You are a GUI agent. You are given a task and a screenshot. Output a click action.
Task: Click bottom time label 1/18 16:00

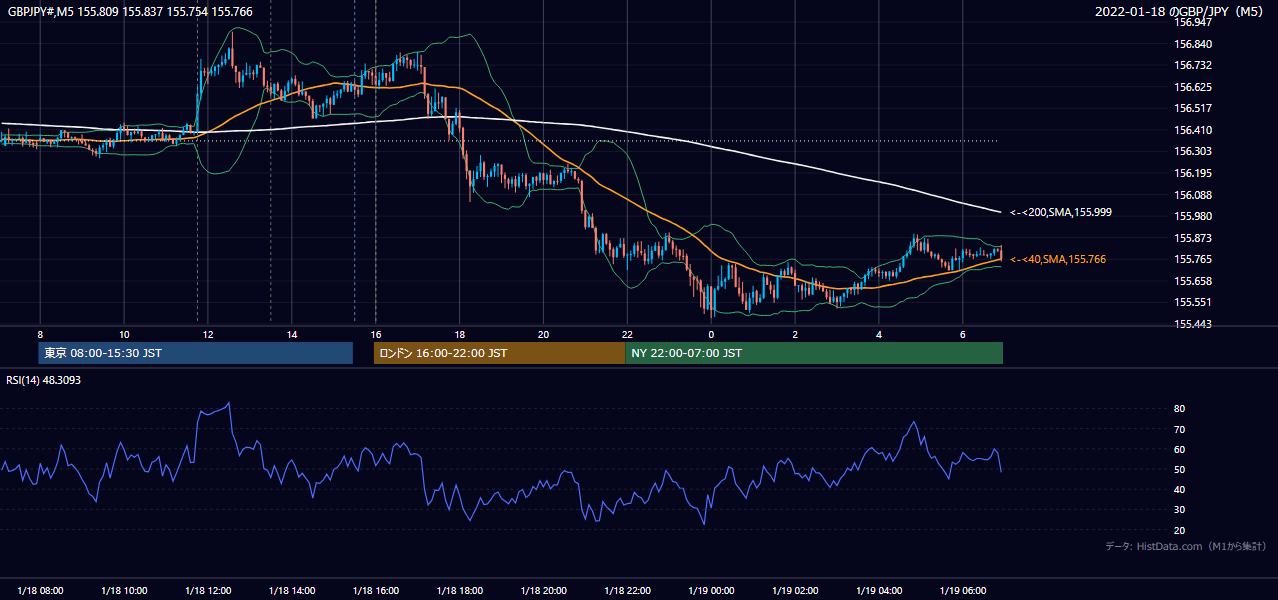point(376,590)
